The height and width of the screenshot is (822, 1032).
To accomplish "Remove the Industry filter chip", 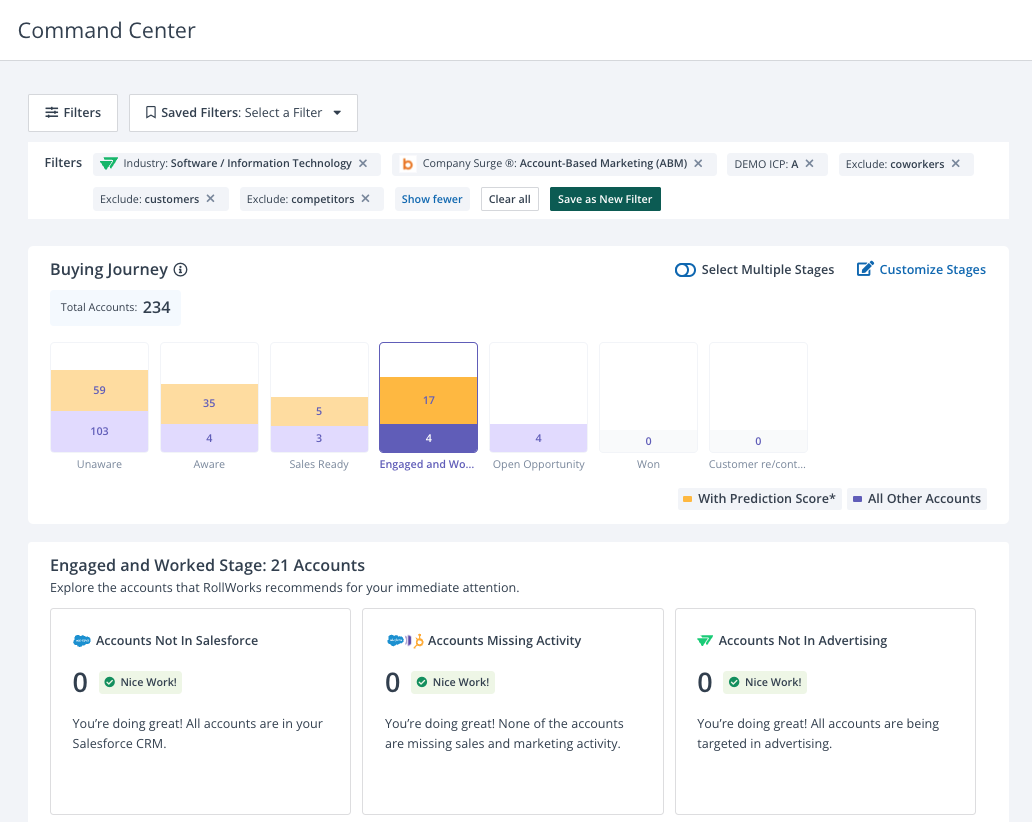I will (x=363, y=163).
